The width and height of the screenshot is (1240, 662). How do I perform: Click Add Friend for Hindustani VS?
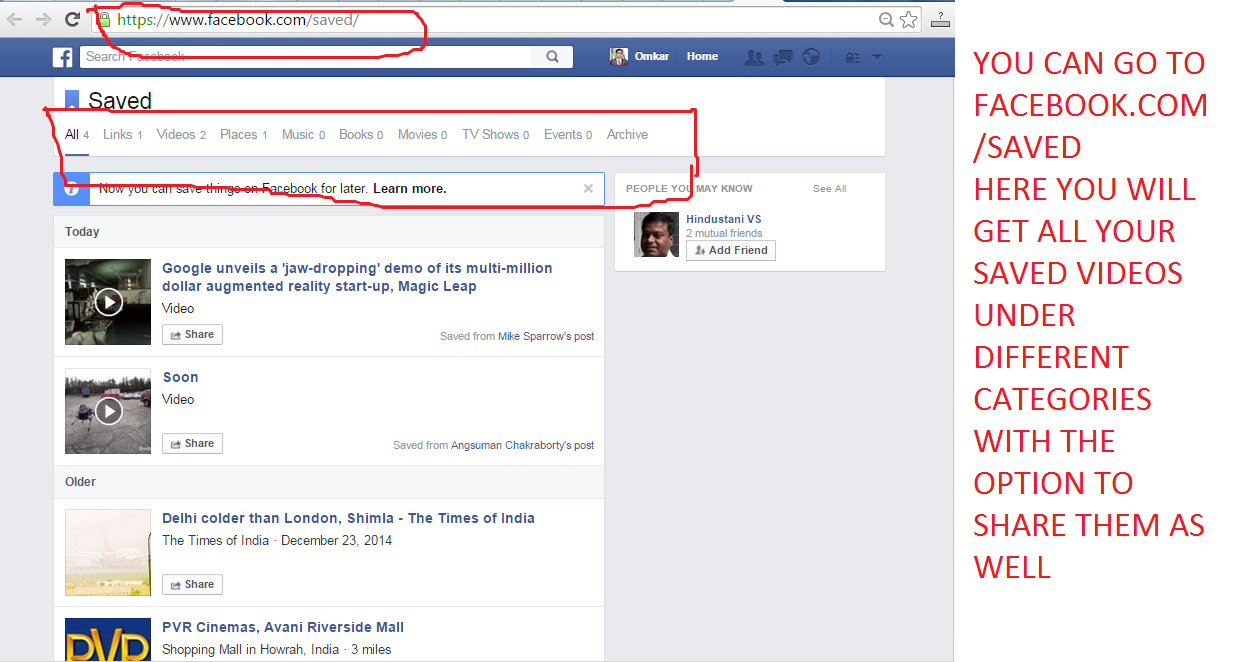(730, 250)
